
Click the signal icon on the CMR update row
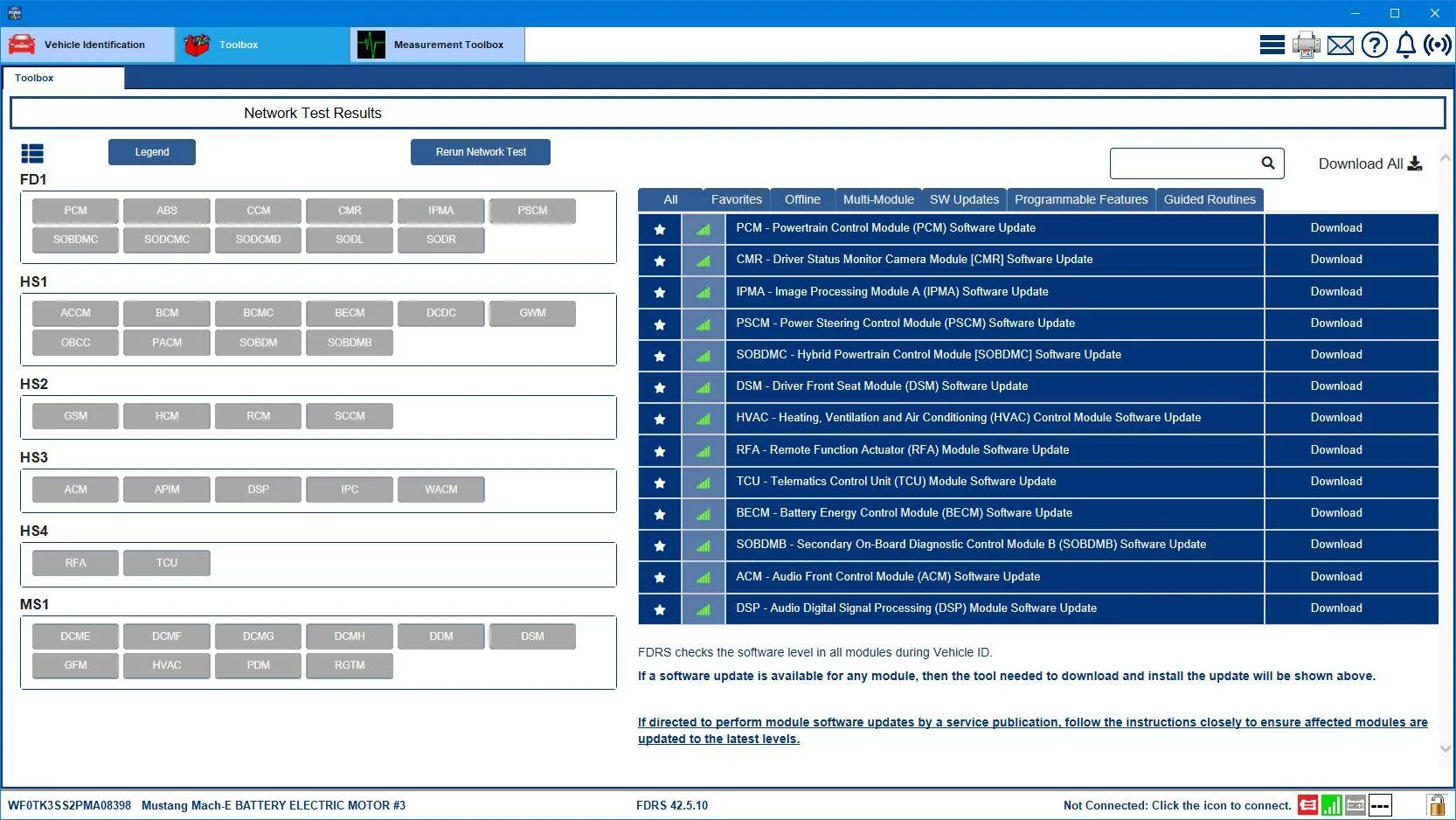[704, 261]
